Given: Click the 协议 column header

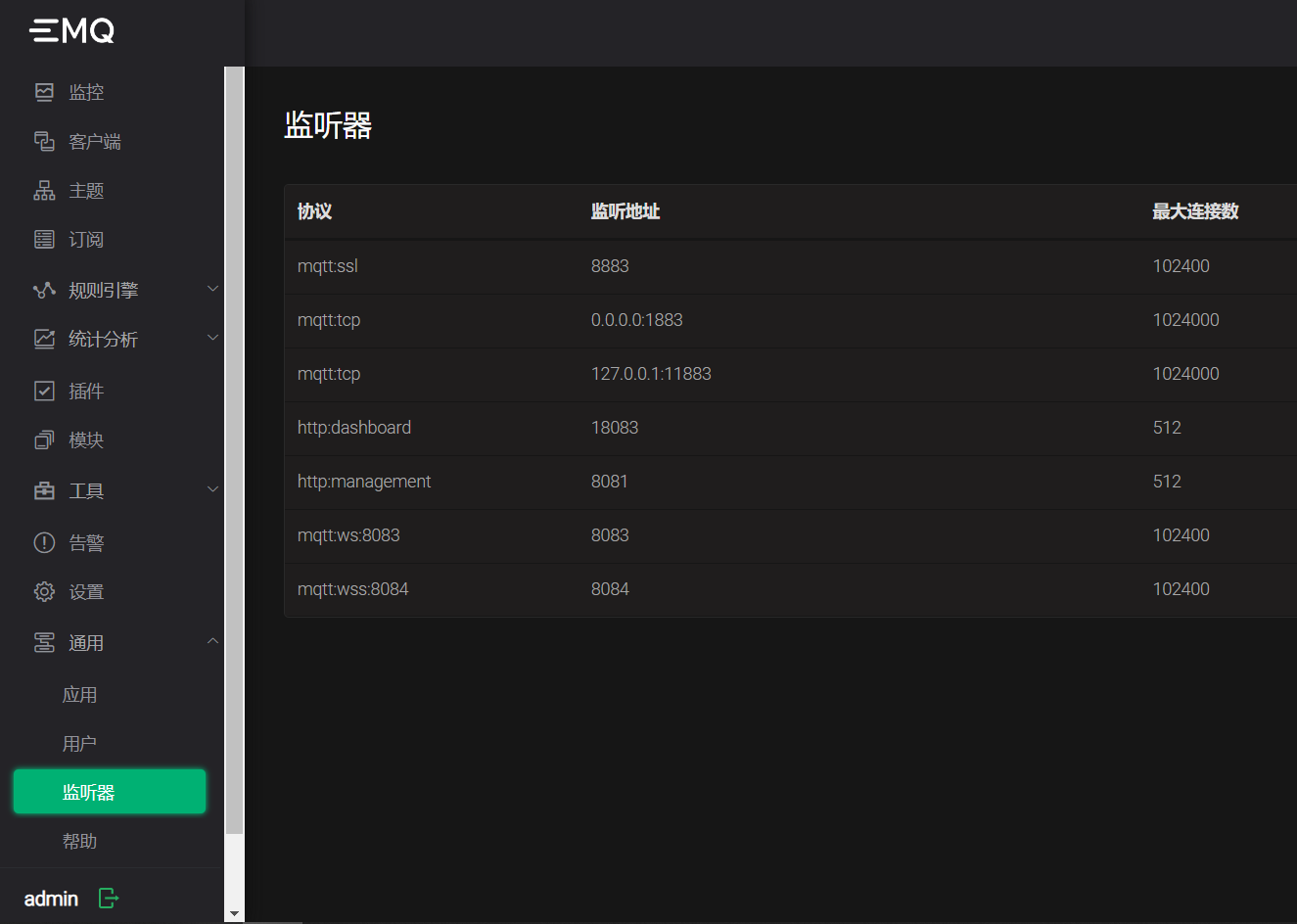Looking at the screenshot, I should [315, 211].
